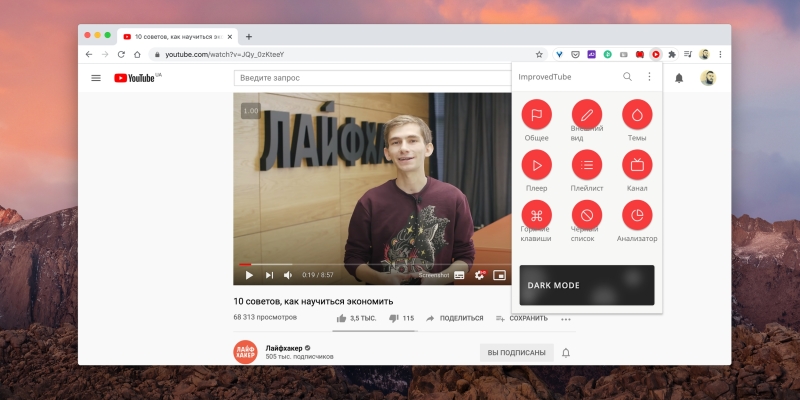Open the Черный список blacklist section

coord(587,215)
